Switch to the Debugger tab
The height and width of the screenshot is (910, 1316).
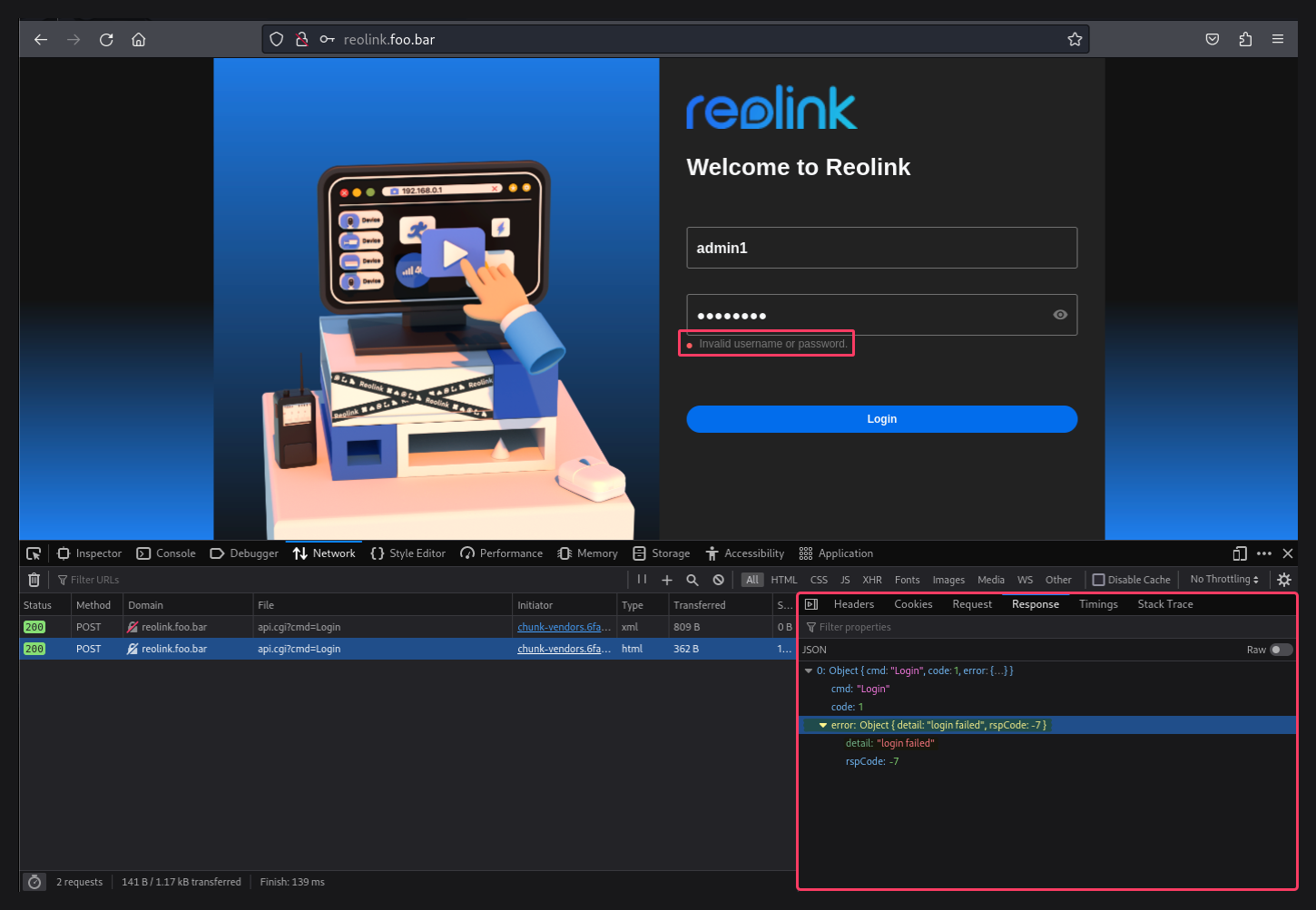coord(244,553)
